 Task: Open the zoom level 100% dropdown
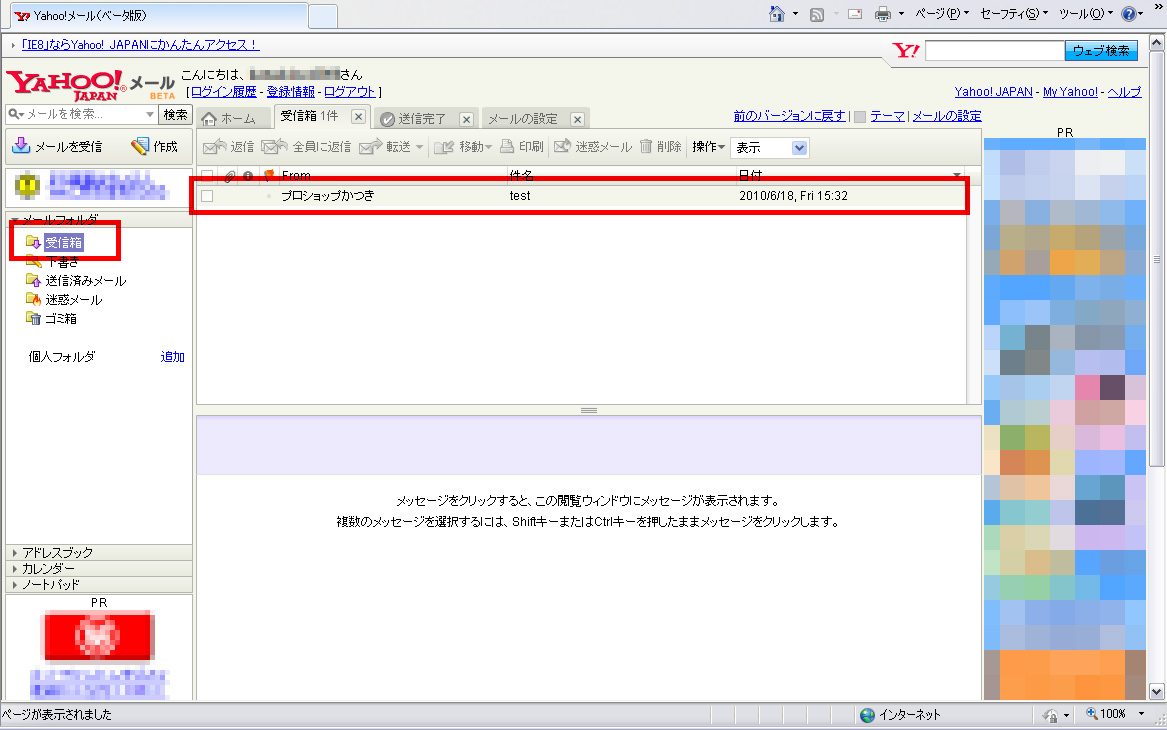tap(1142, 714)
